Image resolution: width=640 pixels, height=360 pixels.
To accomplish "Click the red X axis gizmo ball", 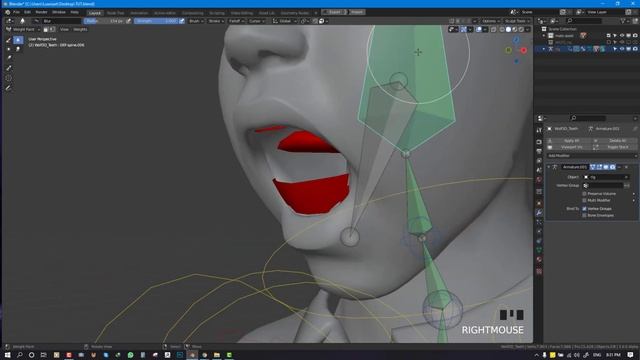I will (524, 50).
